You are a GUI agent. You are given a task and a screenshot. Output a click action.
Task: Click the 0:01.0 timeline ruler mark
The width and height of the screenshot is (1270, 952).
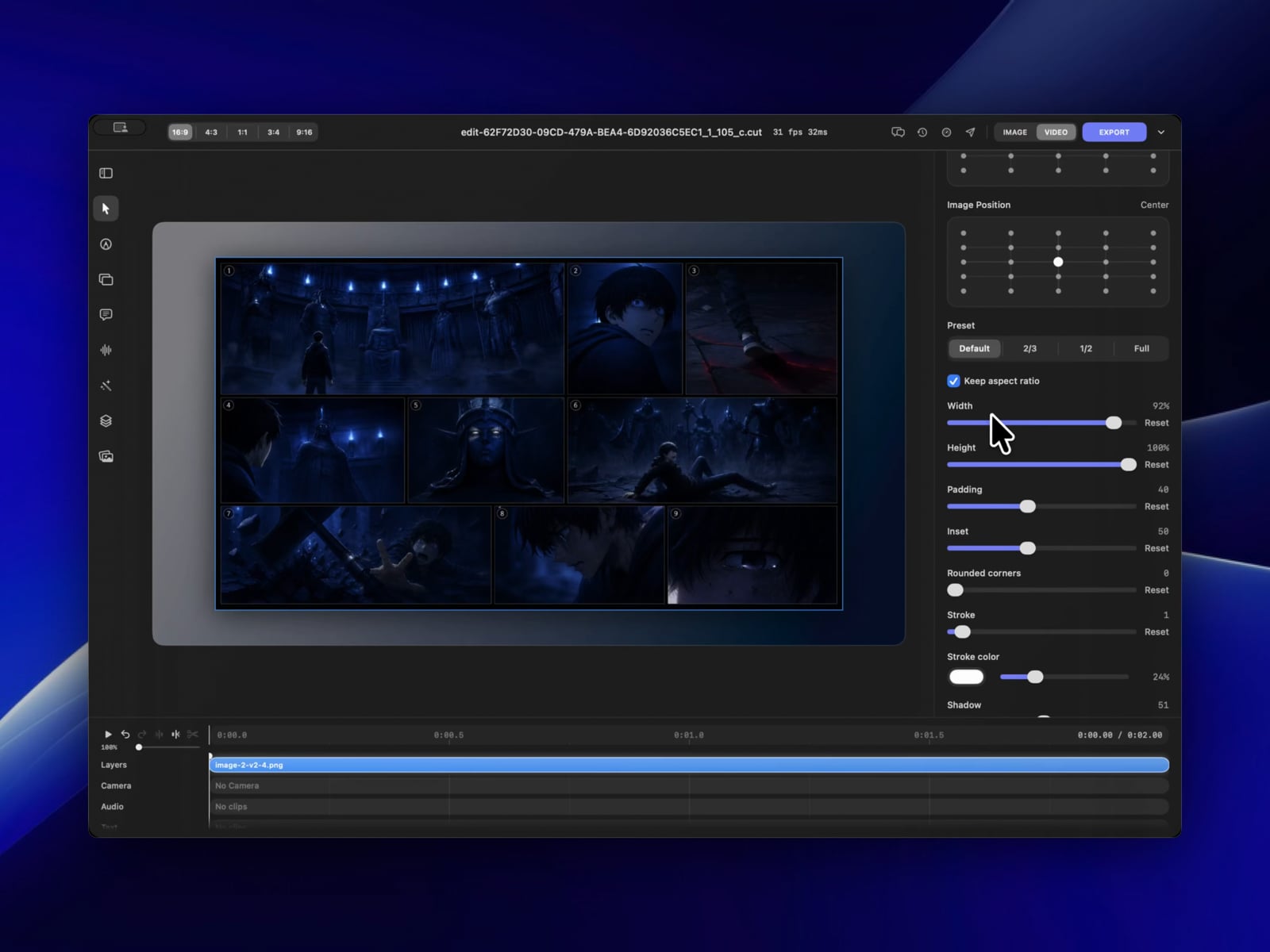pyautogui.click(x=689, y=735)
